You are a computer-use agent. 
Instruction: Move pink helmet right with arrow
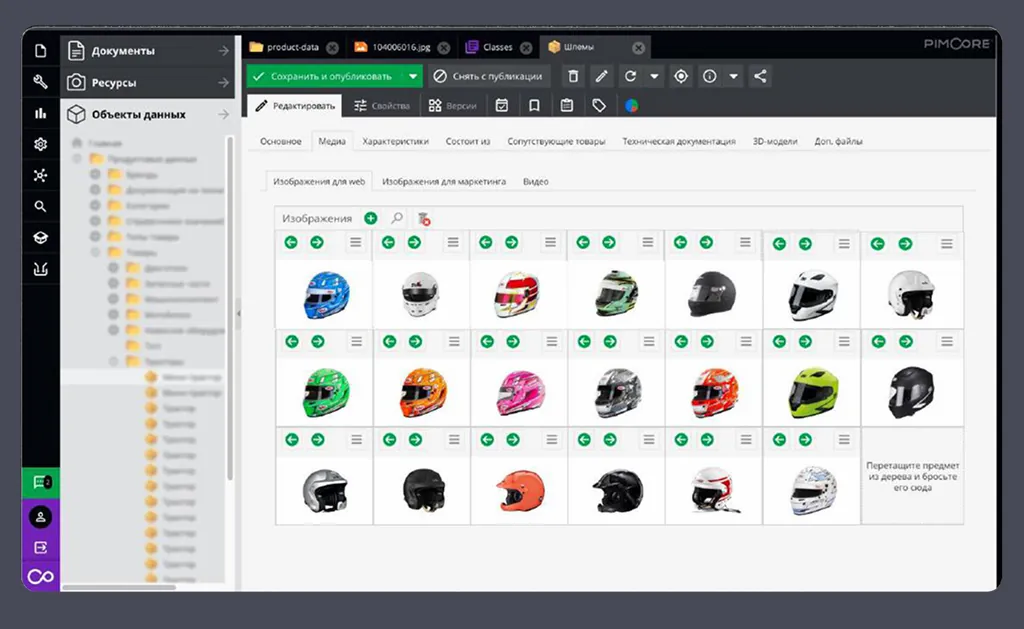coord(513,342)
